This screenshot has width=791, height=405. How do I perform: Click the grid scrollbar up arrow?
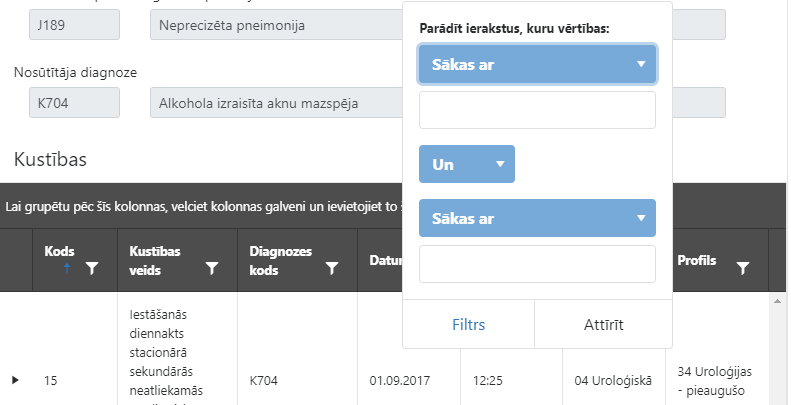778,300
